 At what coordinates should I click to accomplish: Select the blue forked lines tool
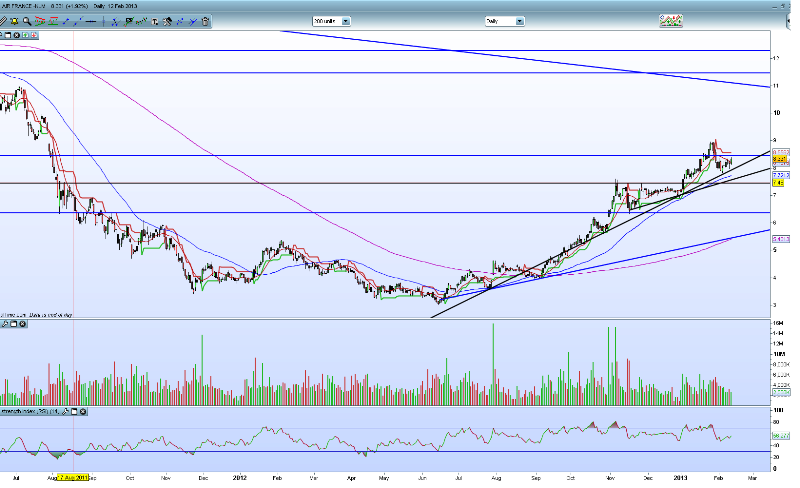coord(193,21)
